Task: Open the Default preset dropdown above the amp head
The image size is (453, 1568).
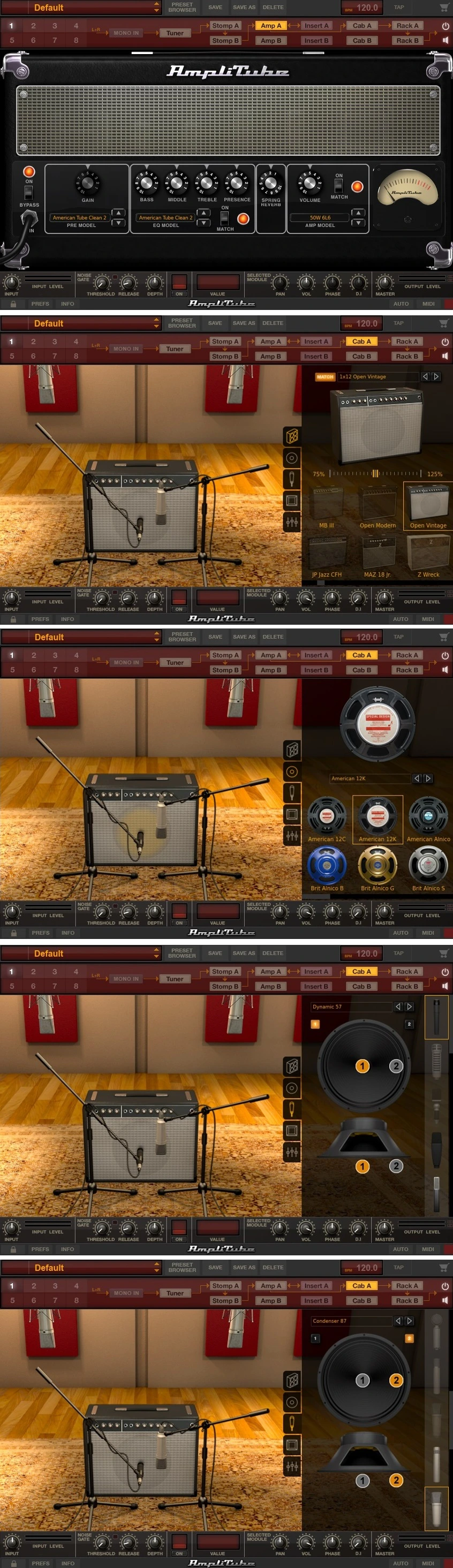Action: point(156,7)
